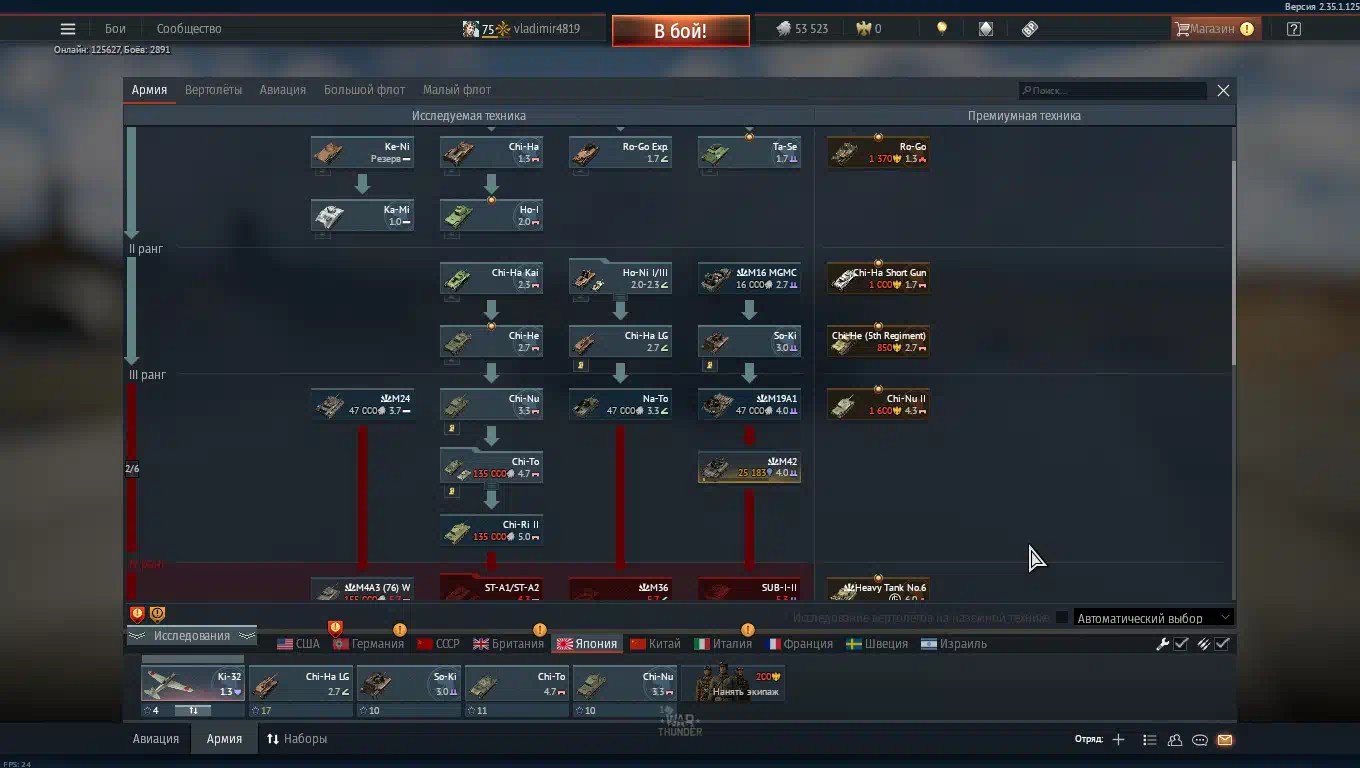Select the Chi-Ha Kai tank

491,279
